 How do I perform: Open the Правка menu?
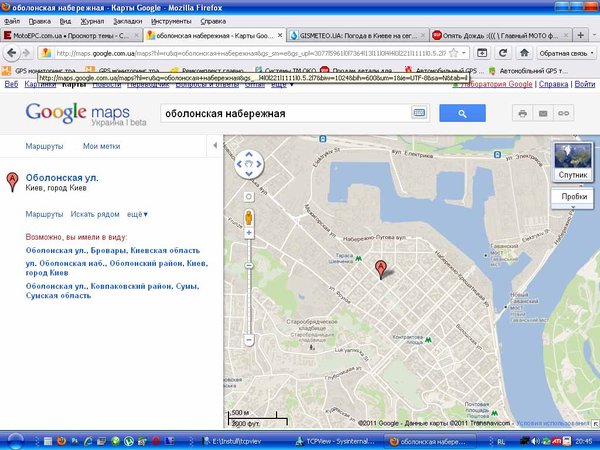point(40,21)
